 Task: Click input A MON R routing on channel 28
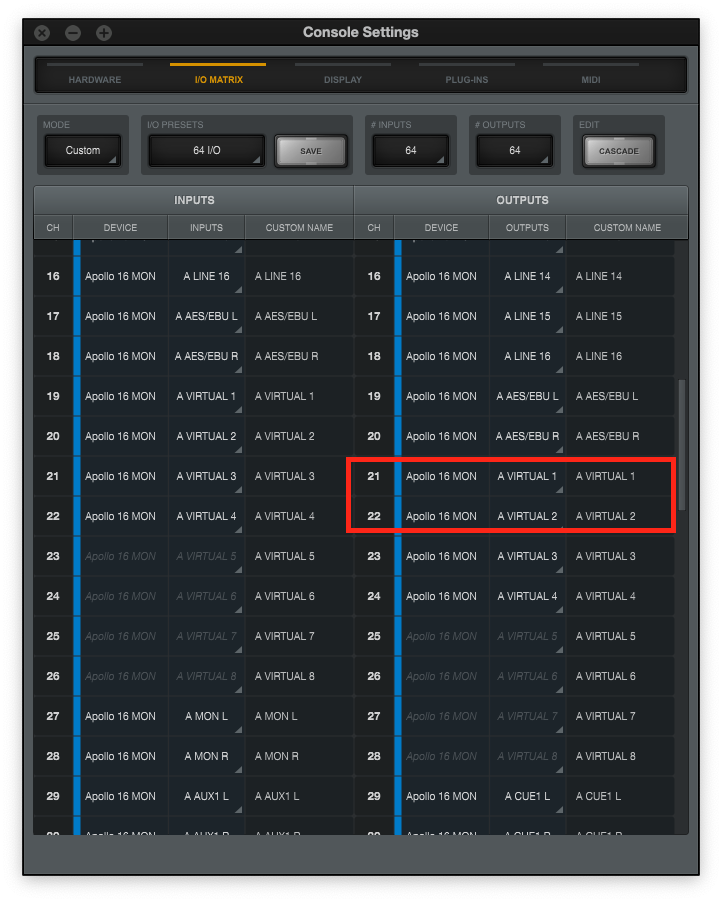[207, 756]
